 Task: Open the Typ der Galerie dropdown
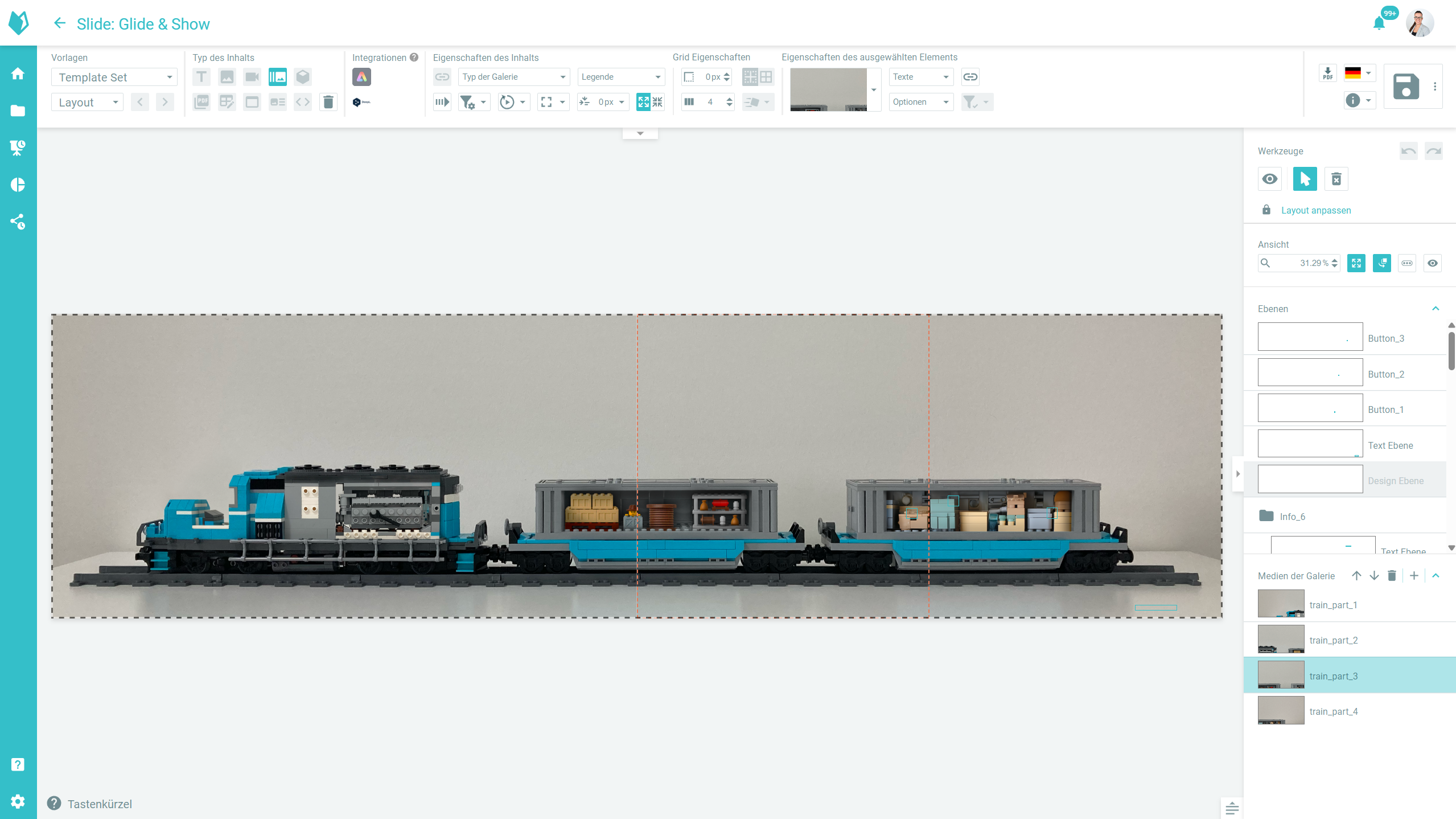(x=513, y=77)
